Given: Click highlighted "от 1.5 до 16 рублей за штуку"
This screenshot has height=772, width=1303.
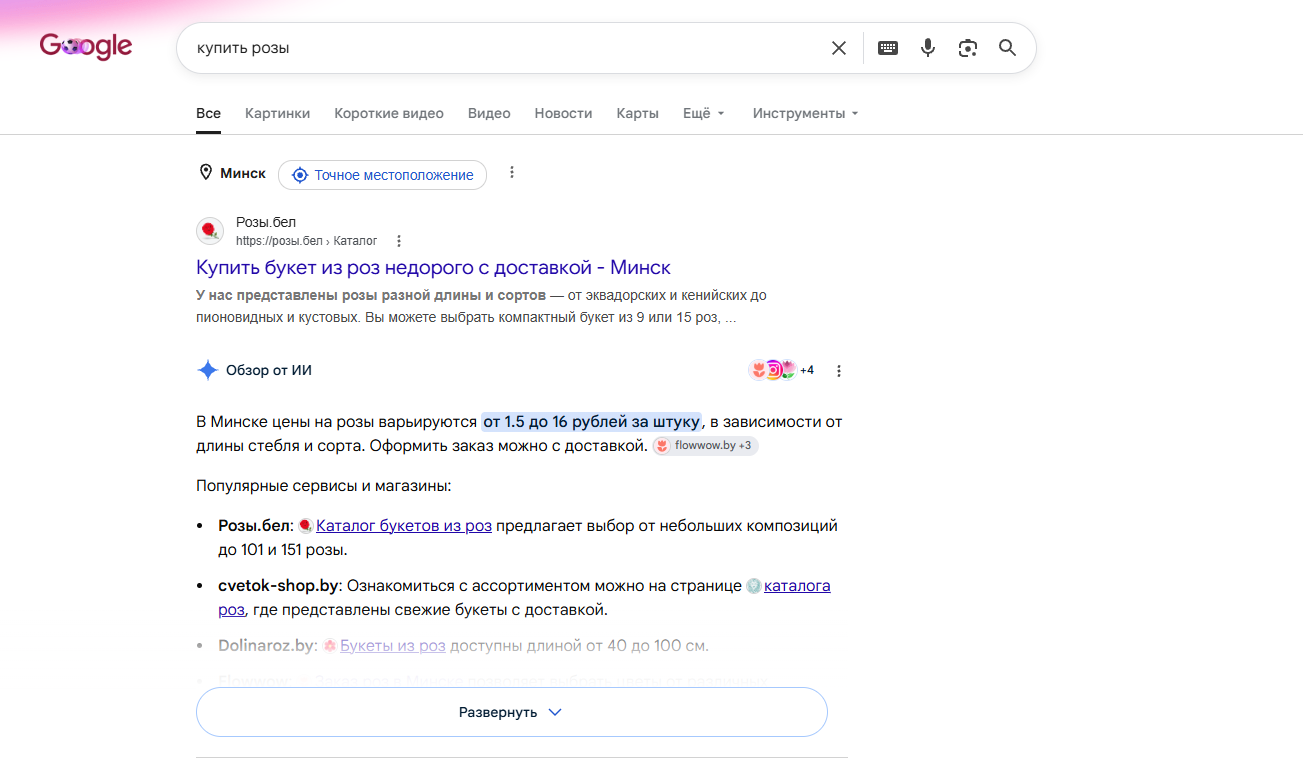Looking at the screenshot, I should point(592,422).
